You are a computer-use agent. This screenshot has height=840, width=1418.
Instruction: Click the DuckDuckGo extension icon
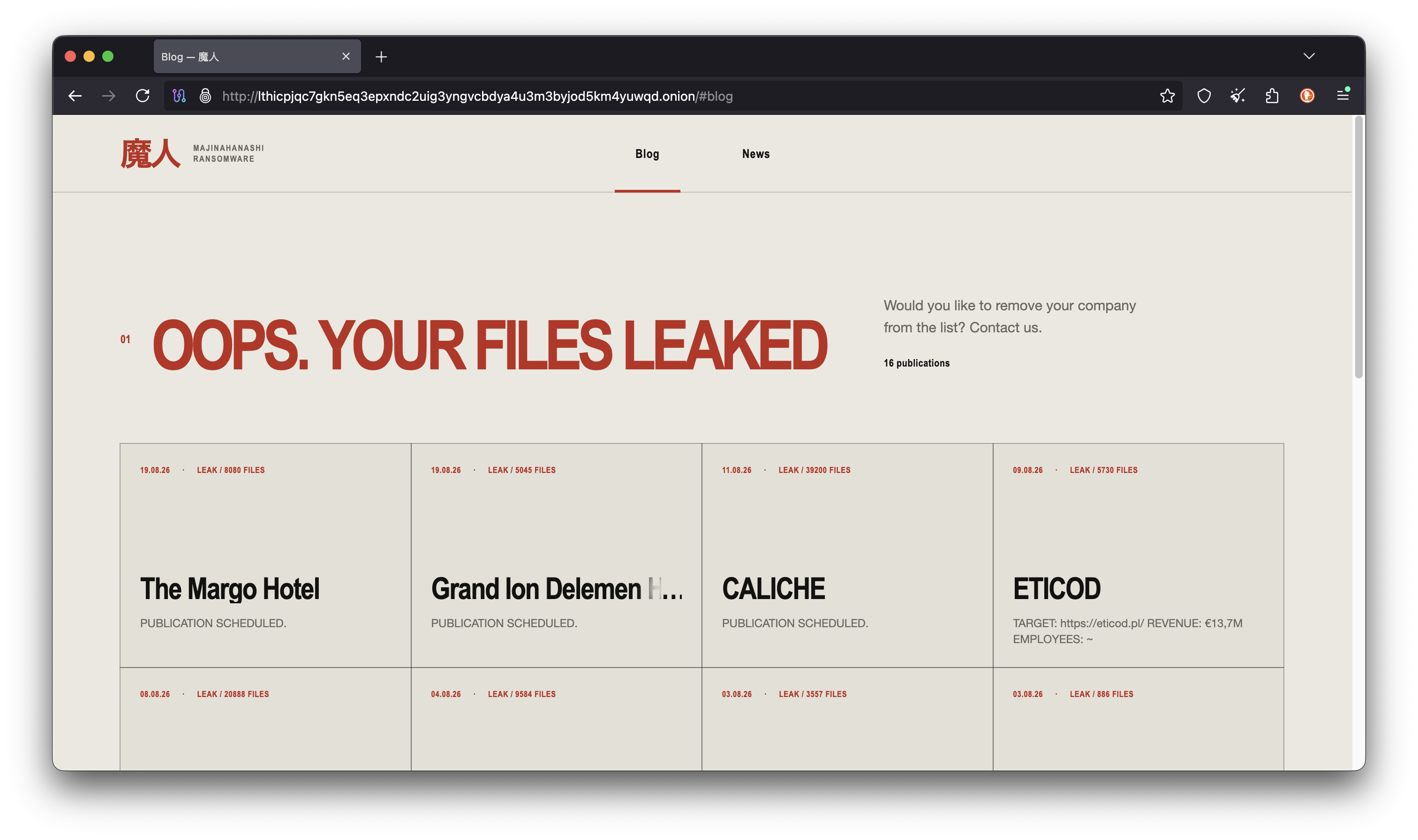tap(1307, 96)
